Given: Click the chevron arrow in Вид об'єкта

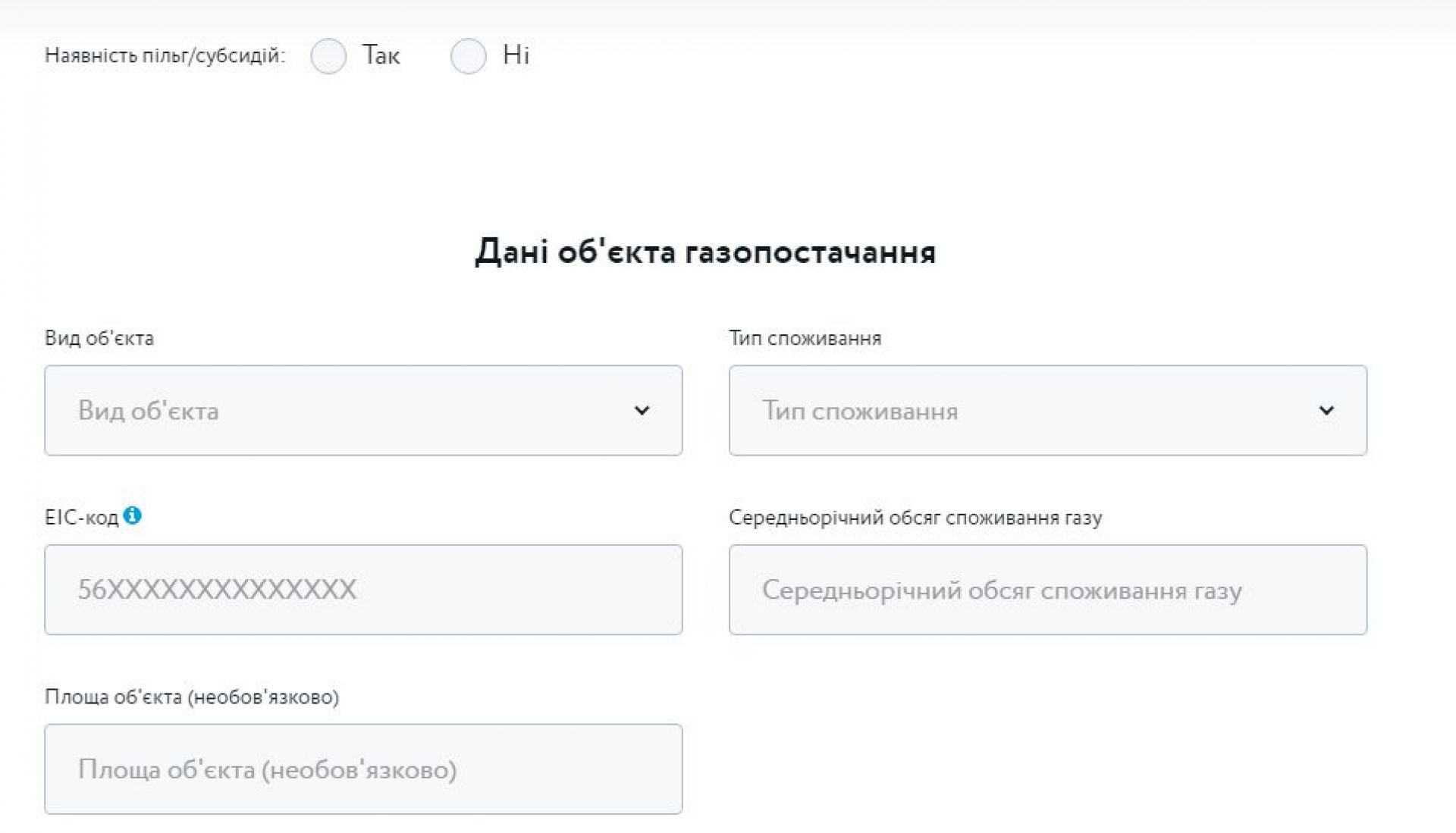Looking at the screenshot, I should click(x=642, y=410).
